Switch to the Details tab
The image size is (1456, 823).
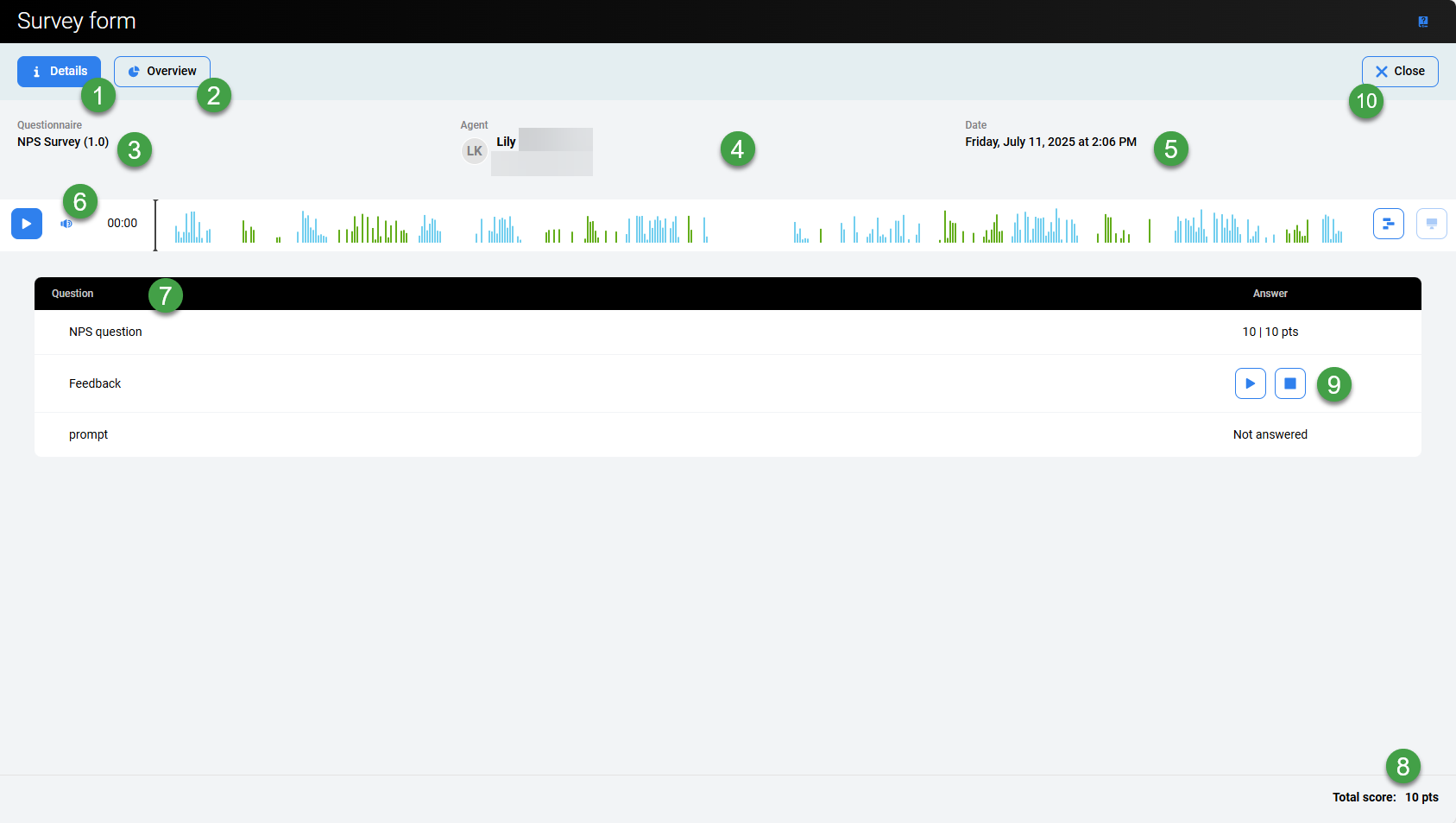(59, 72)
